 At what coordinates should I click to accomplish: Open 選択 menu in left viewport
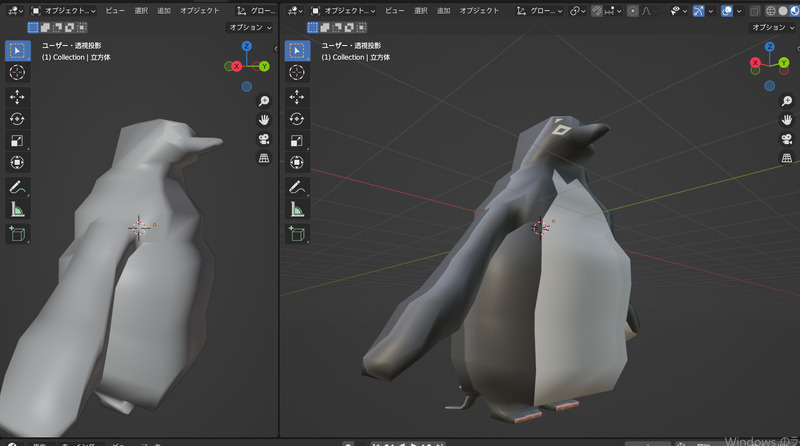coord(141,11)
